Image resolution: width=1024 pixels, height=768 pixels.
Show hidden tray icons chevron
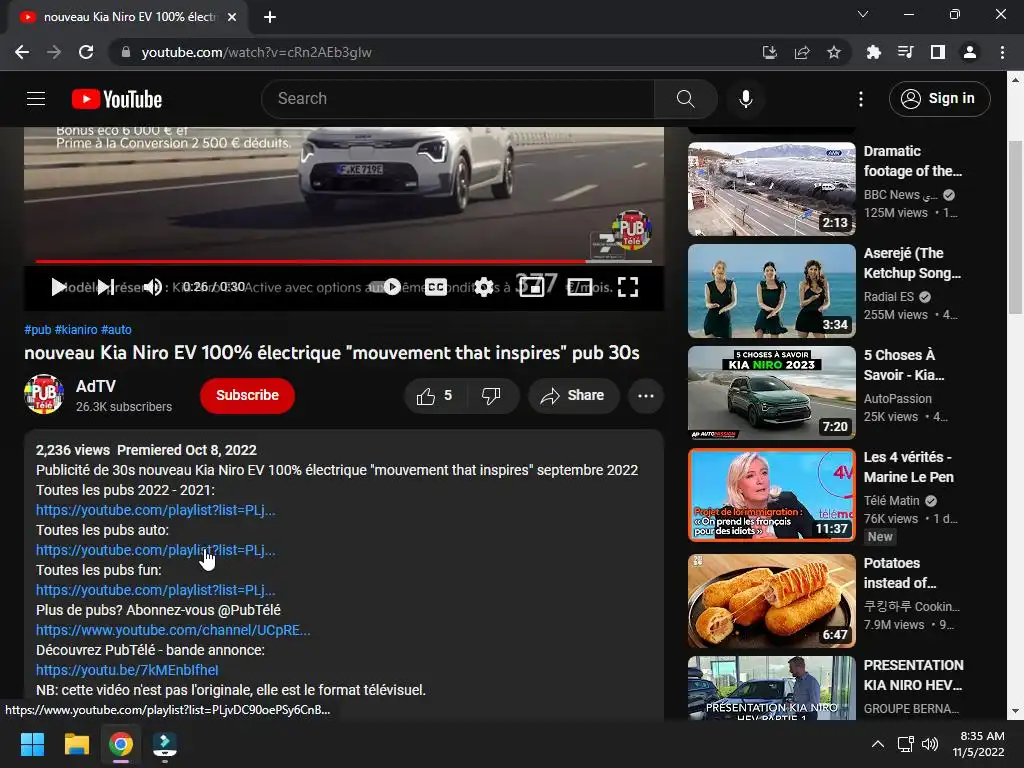(878, 744)
